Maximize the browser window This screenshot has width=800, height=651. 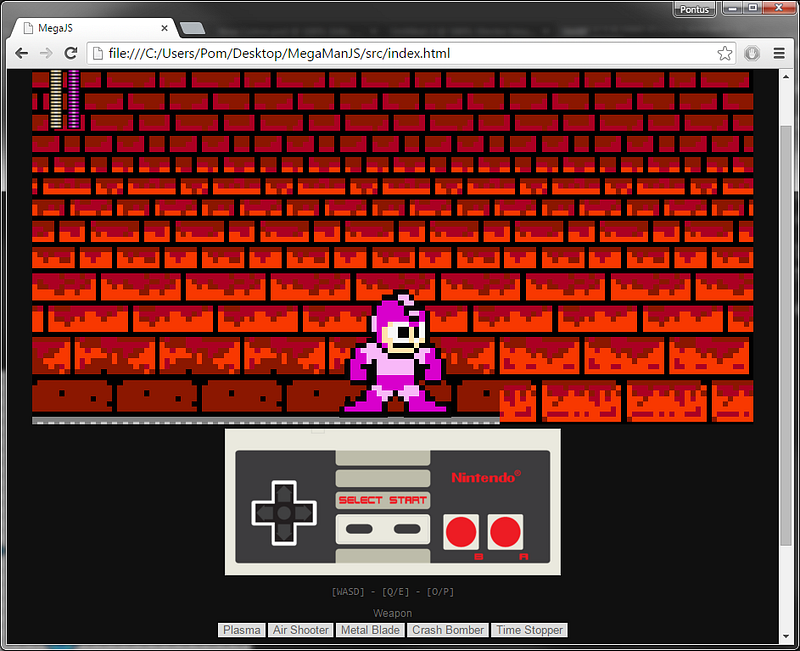click(752, 8)
